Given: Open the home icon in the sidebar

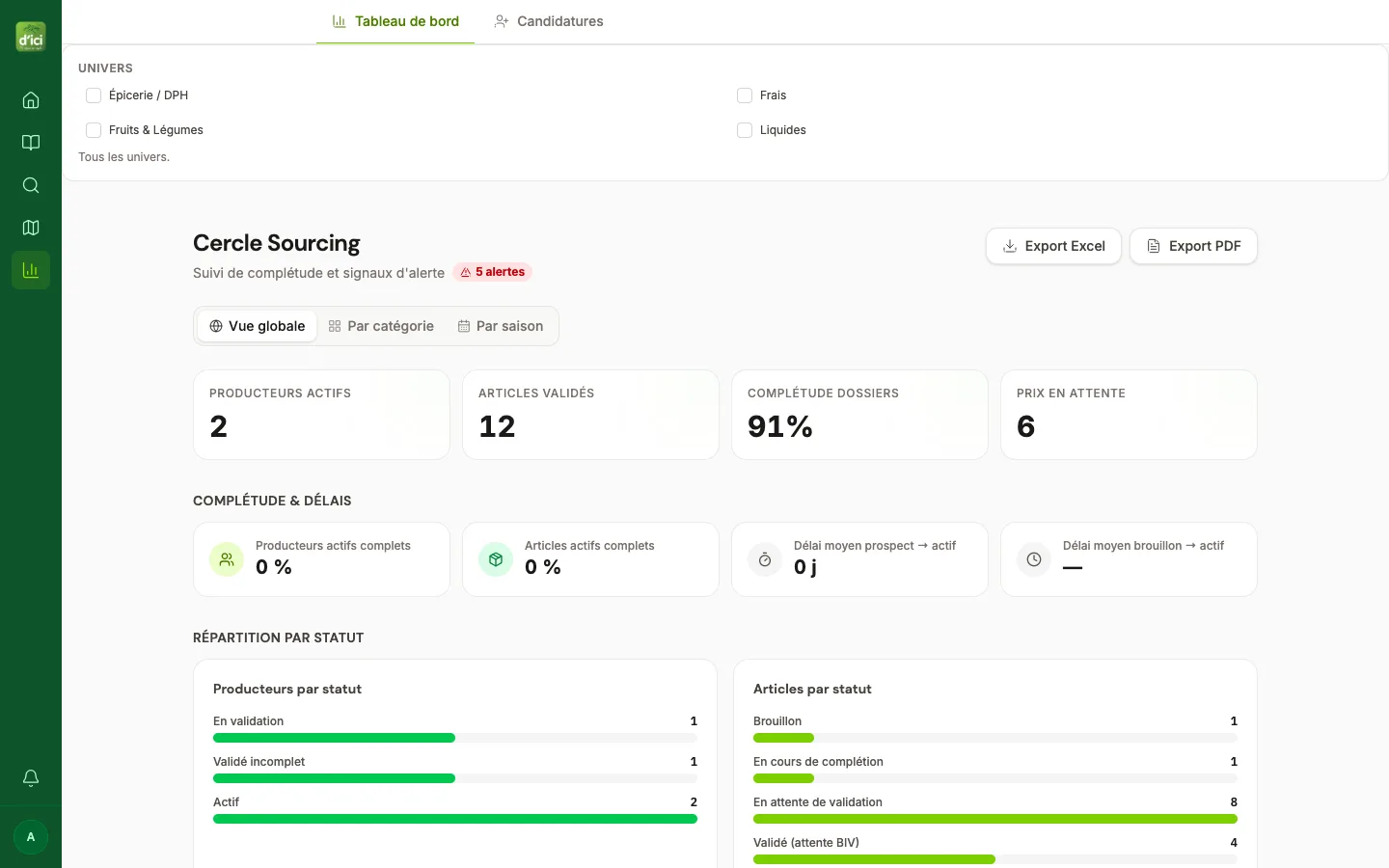Looking at the screenshot, I should click(31, 100).
